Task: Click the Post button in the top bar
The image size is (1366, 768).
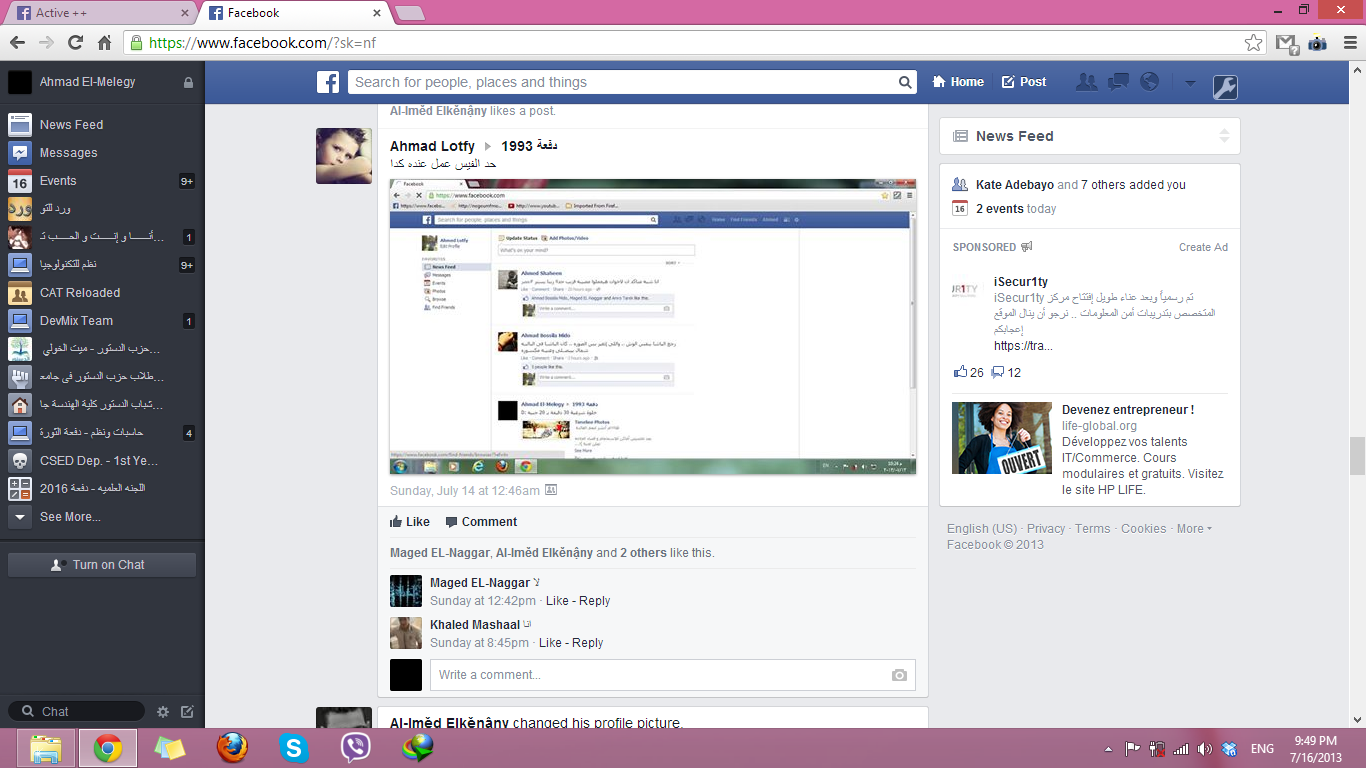Action: 1024,82
